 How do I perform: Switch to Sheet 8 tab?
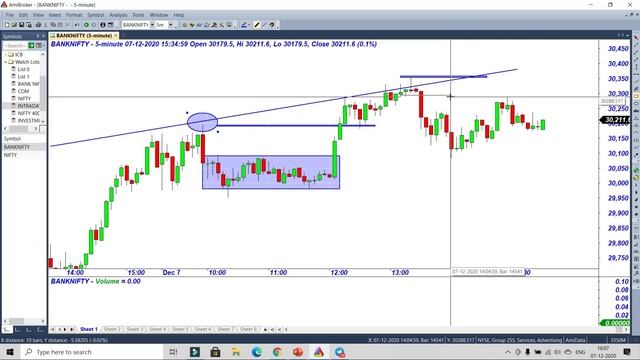(x=248, y=329)
